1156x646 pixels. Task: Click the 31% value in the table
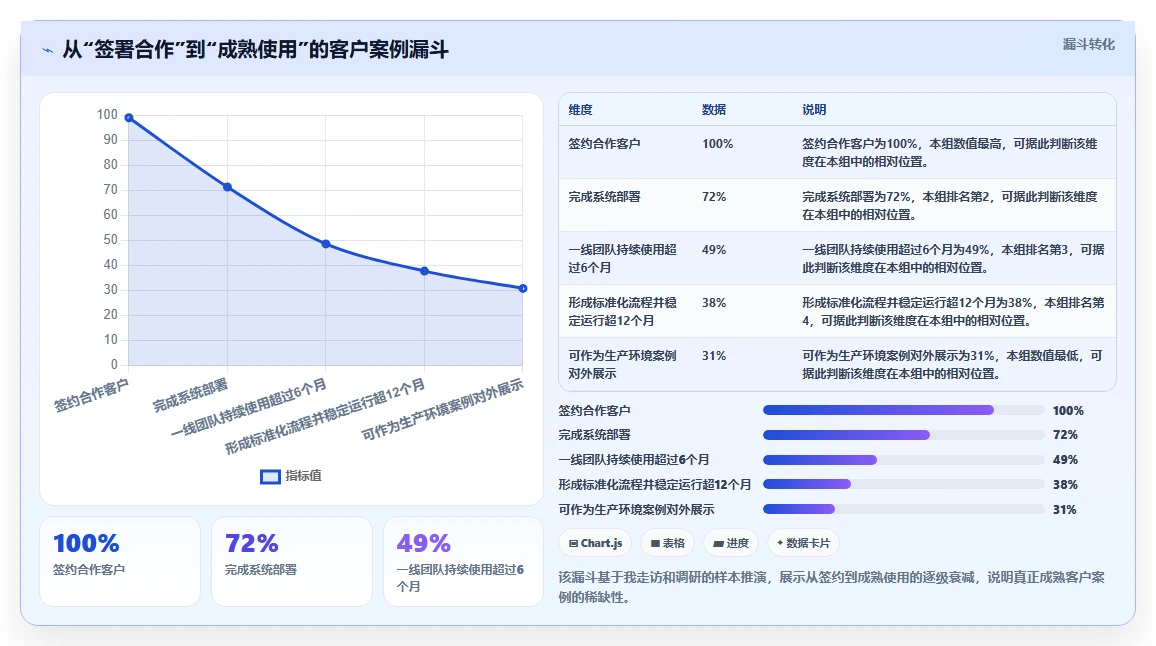pyautogui.click(x=714, y=356)
